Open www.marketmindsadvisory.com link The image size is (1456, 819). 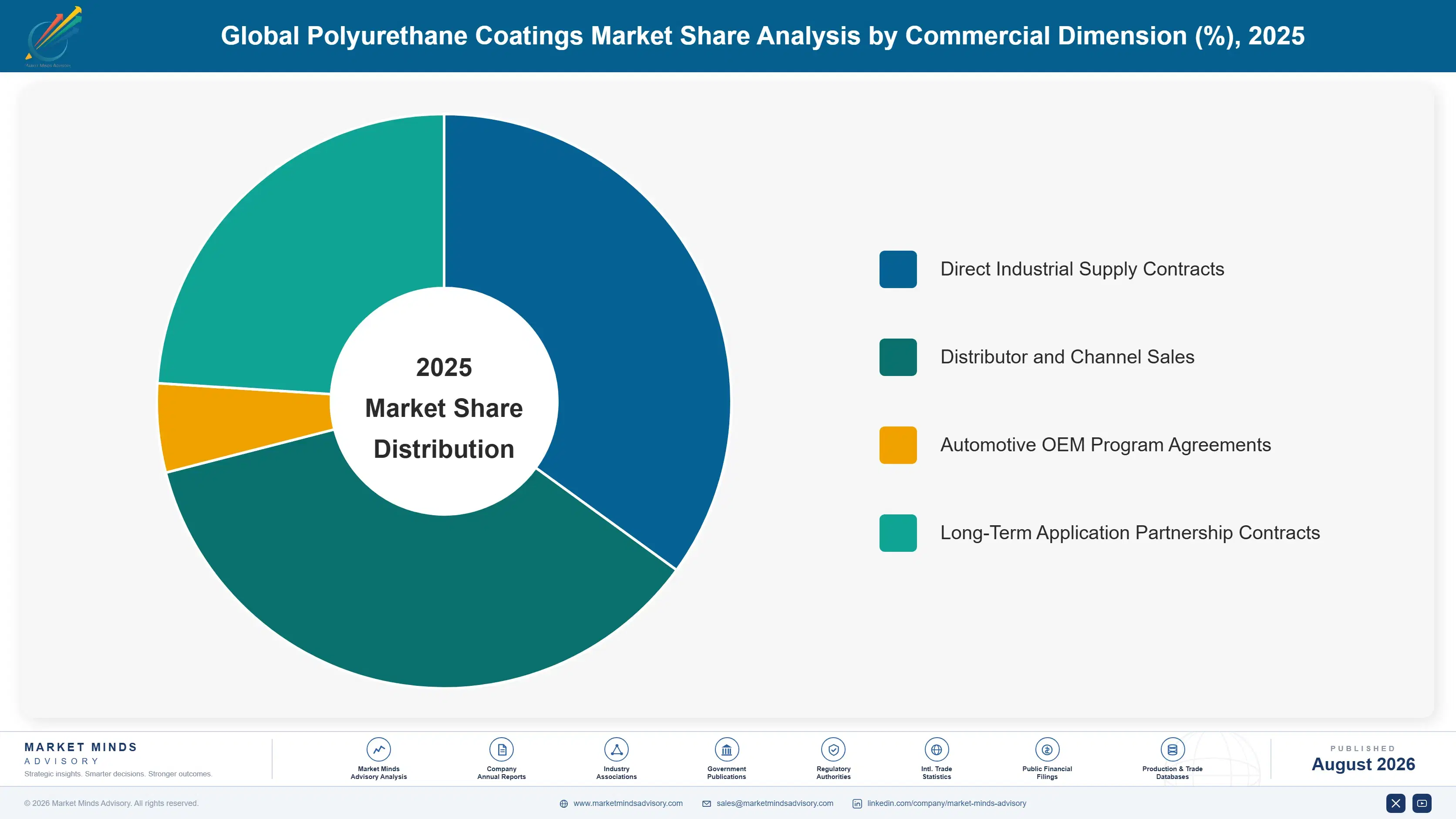[x=628, y=803]
